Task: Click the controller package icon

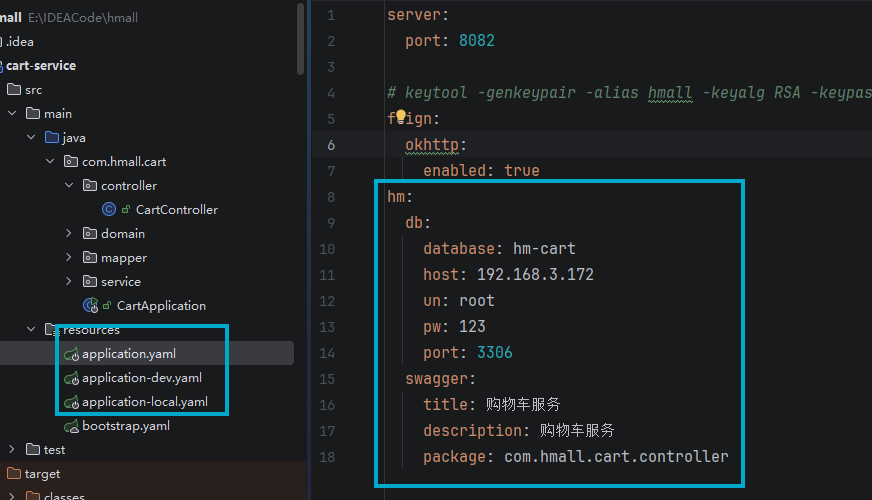Action: click(x=90, y=185)
